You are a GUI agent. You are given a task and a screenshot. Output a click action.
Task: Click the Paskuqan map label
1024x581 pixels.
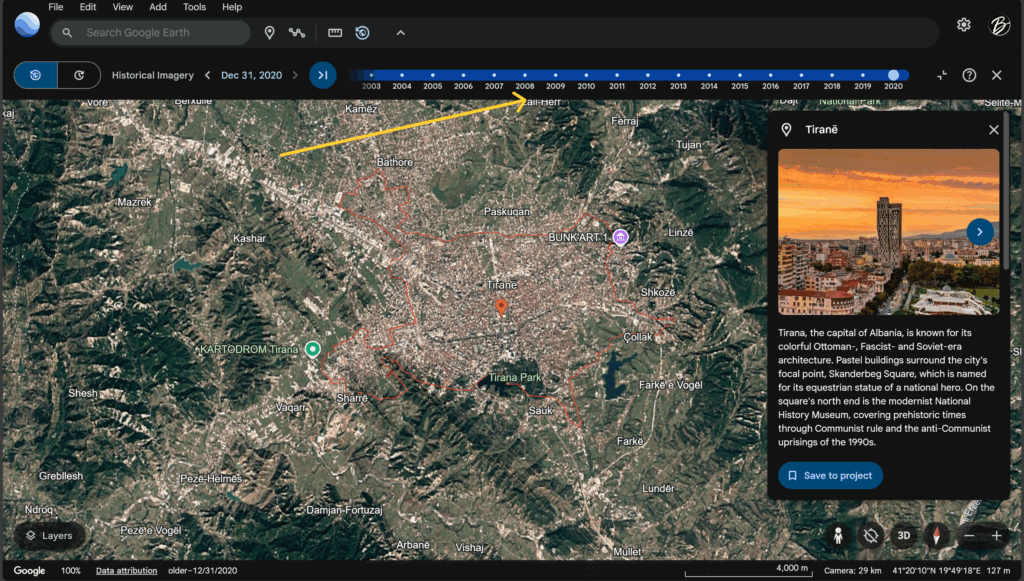(507, 212)
